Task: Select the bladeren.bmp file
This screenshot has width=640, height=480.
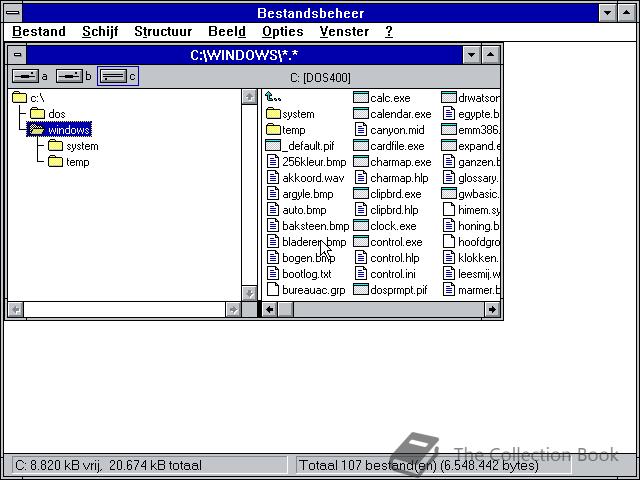Action: 306,242
